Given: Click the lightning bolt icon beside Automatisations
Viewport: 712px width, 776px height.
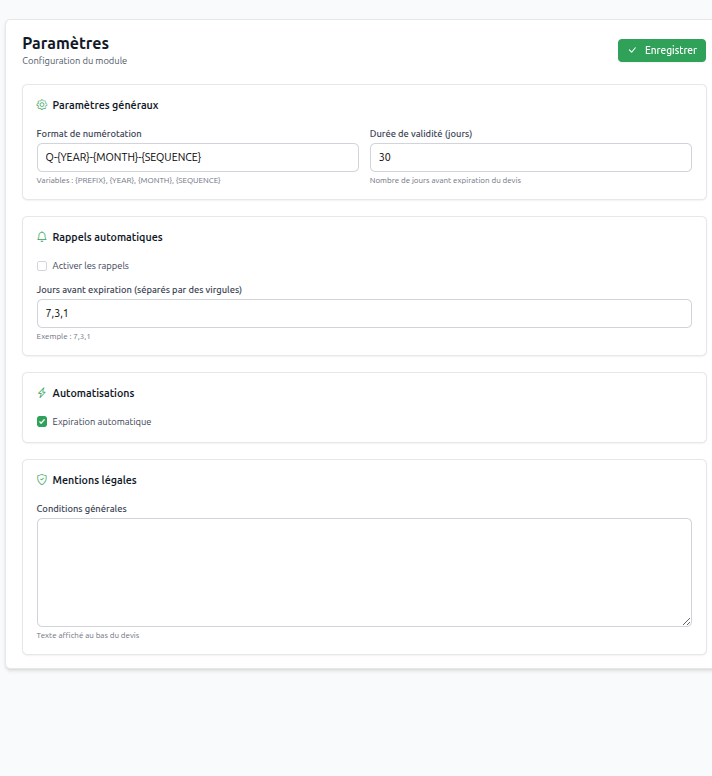Looking at the screenshot, I should pos(42,393).
